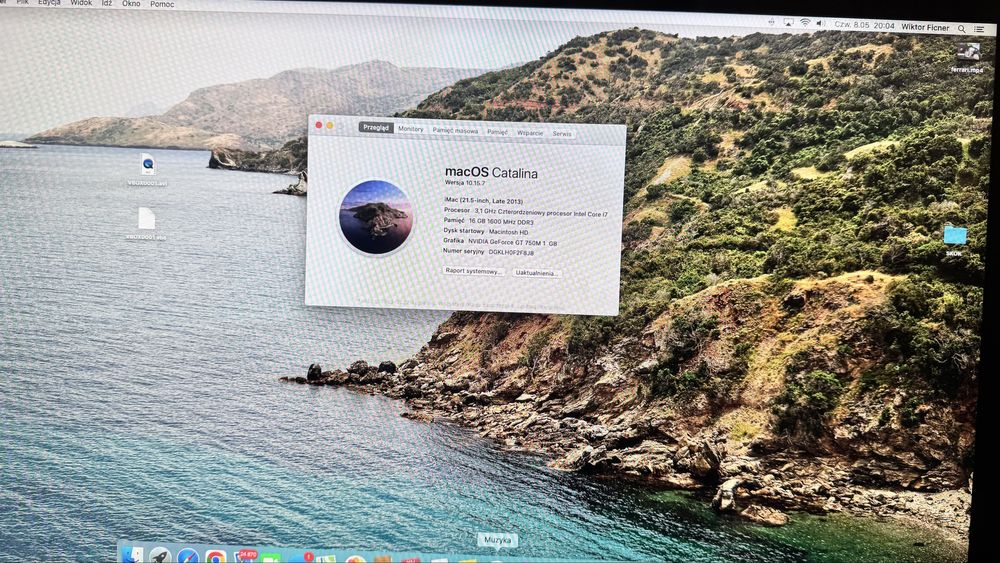Click the menu bar icon left of AirPlay
The image size is (1000, 563).
771,22
